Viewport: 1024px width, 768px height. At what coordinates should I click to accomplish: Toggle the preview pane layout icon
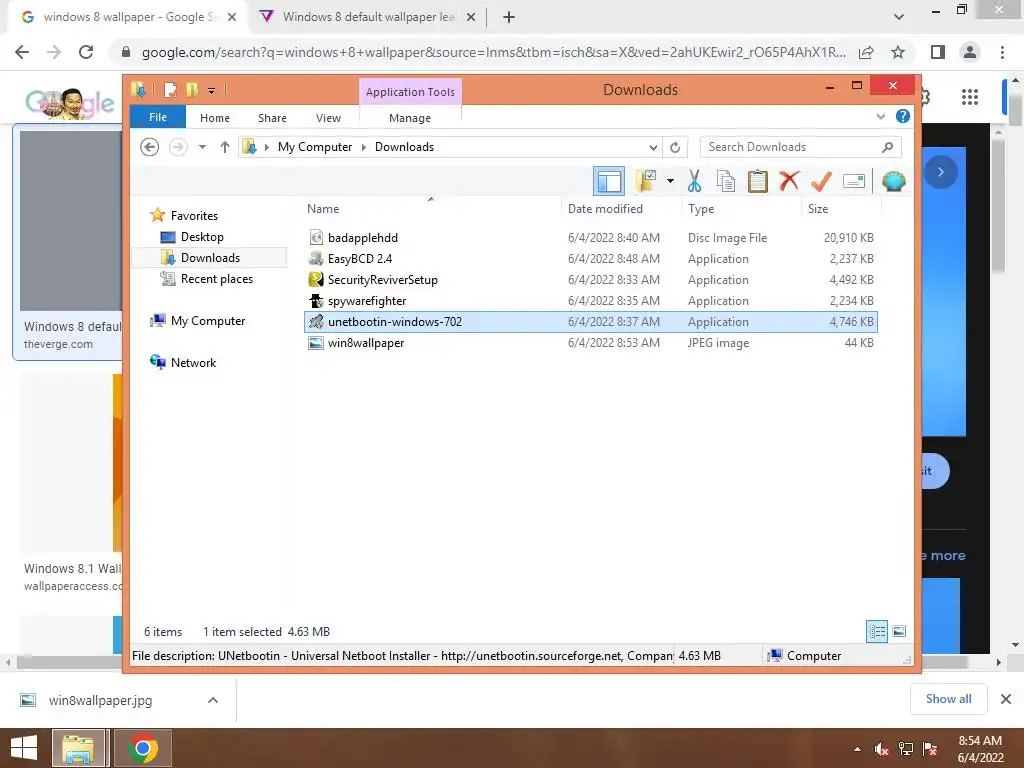(x=609, y=181)
